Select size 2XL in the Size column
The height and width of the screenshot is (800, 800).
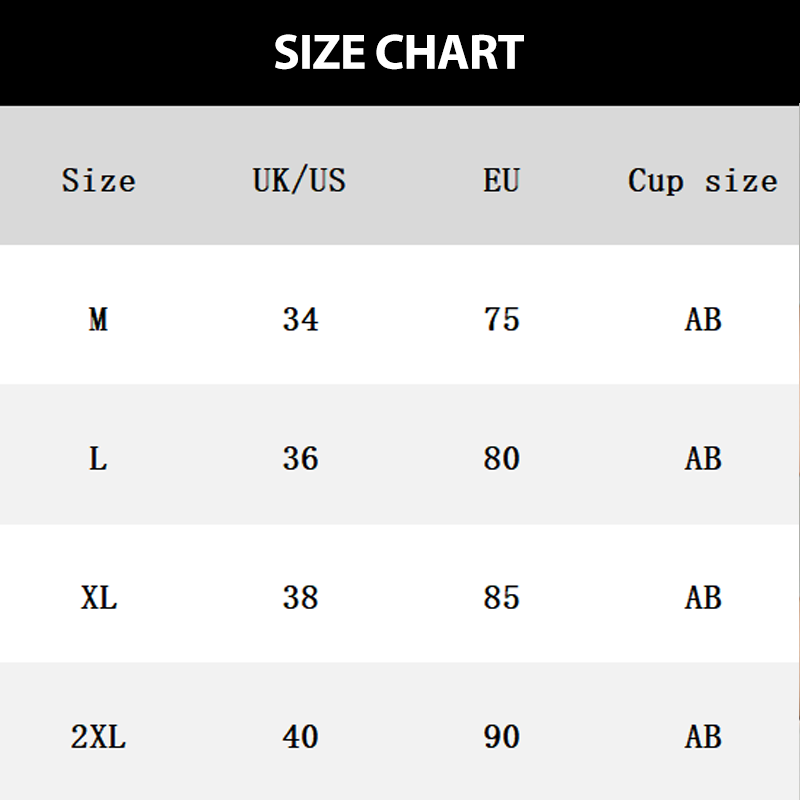[98, 737]
